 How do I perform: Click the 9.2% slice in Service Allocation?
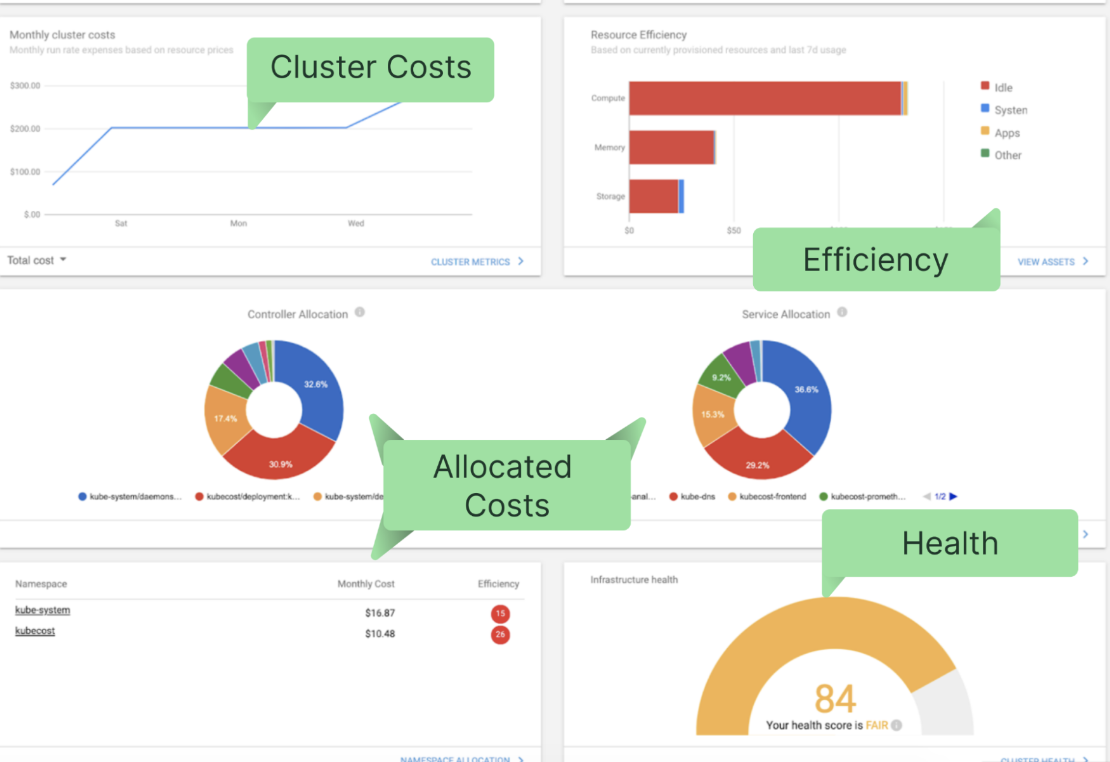point(719,376)
